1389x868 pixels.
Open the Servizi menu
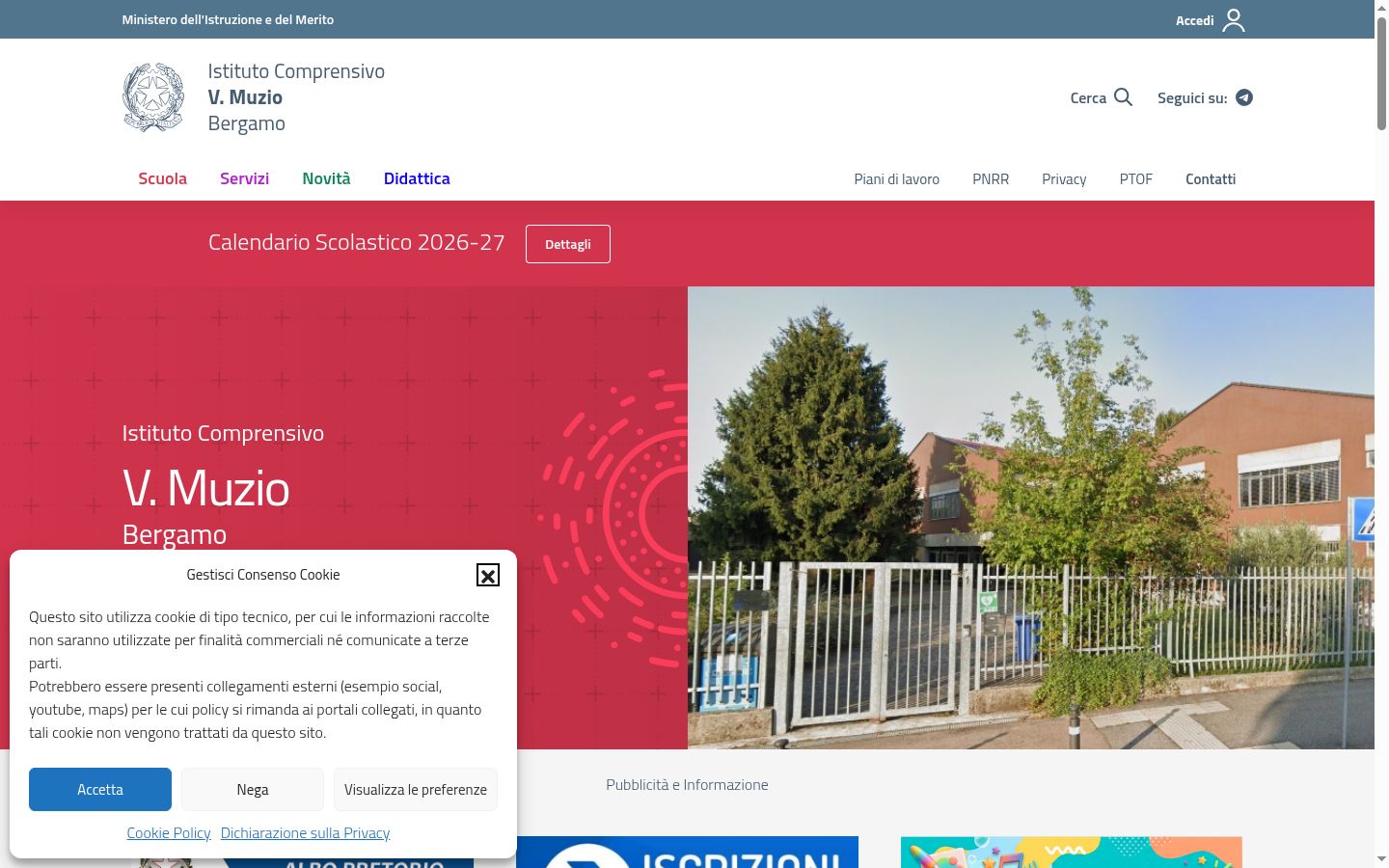[x=244, y=178]
